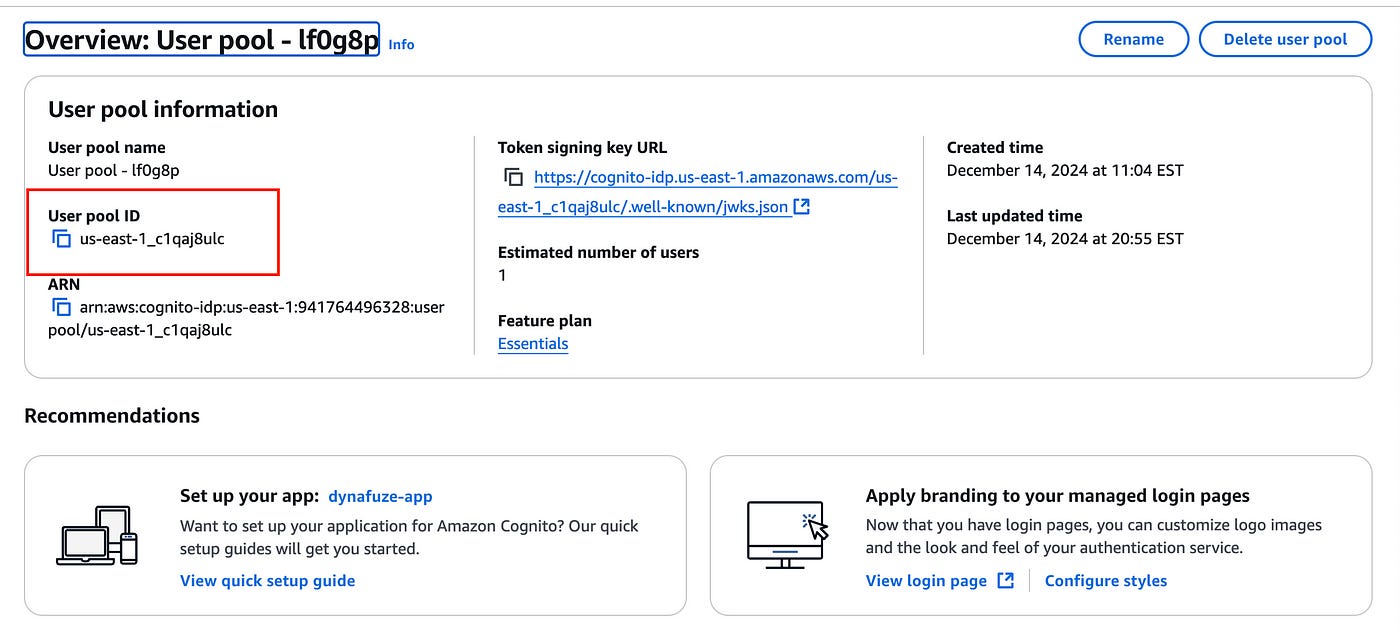Open the Info link beside the heading
Viewport: 1400px width, 632px height.
(x=401, y=44)
